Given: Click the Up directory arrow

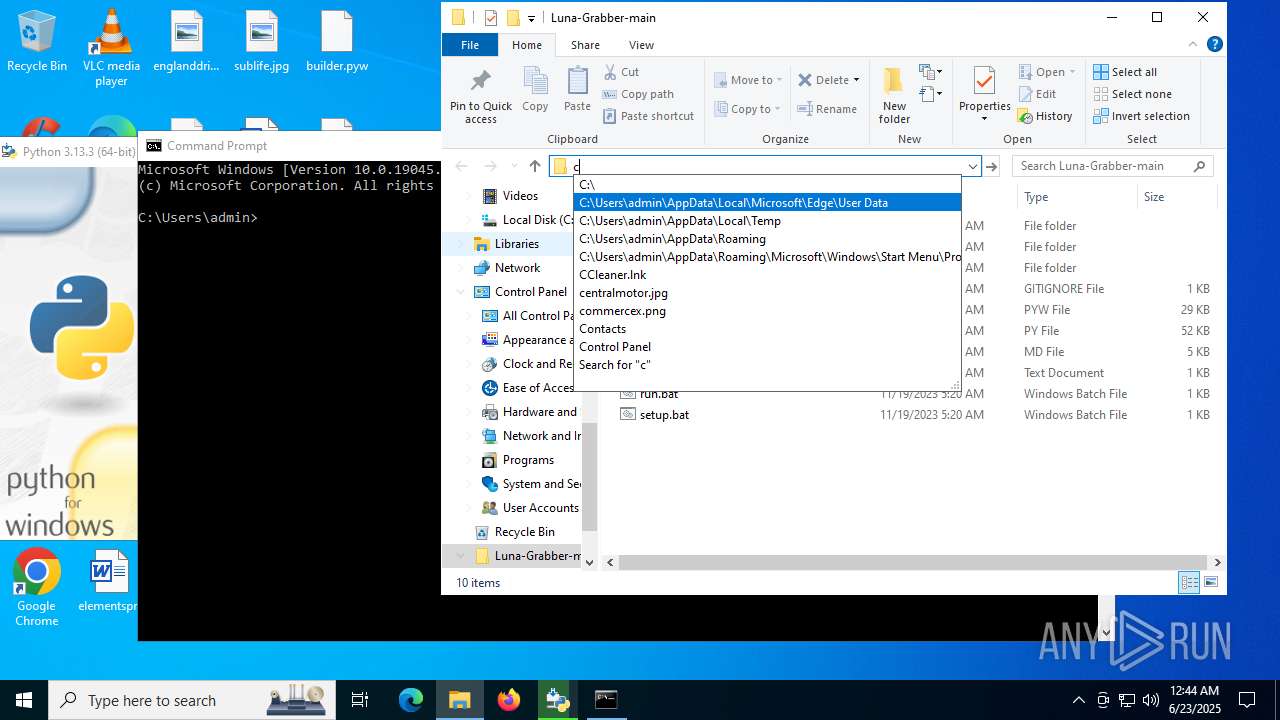Looking at the screenshot, I should point(535,166).
